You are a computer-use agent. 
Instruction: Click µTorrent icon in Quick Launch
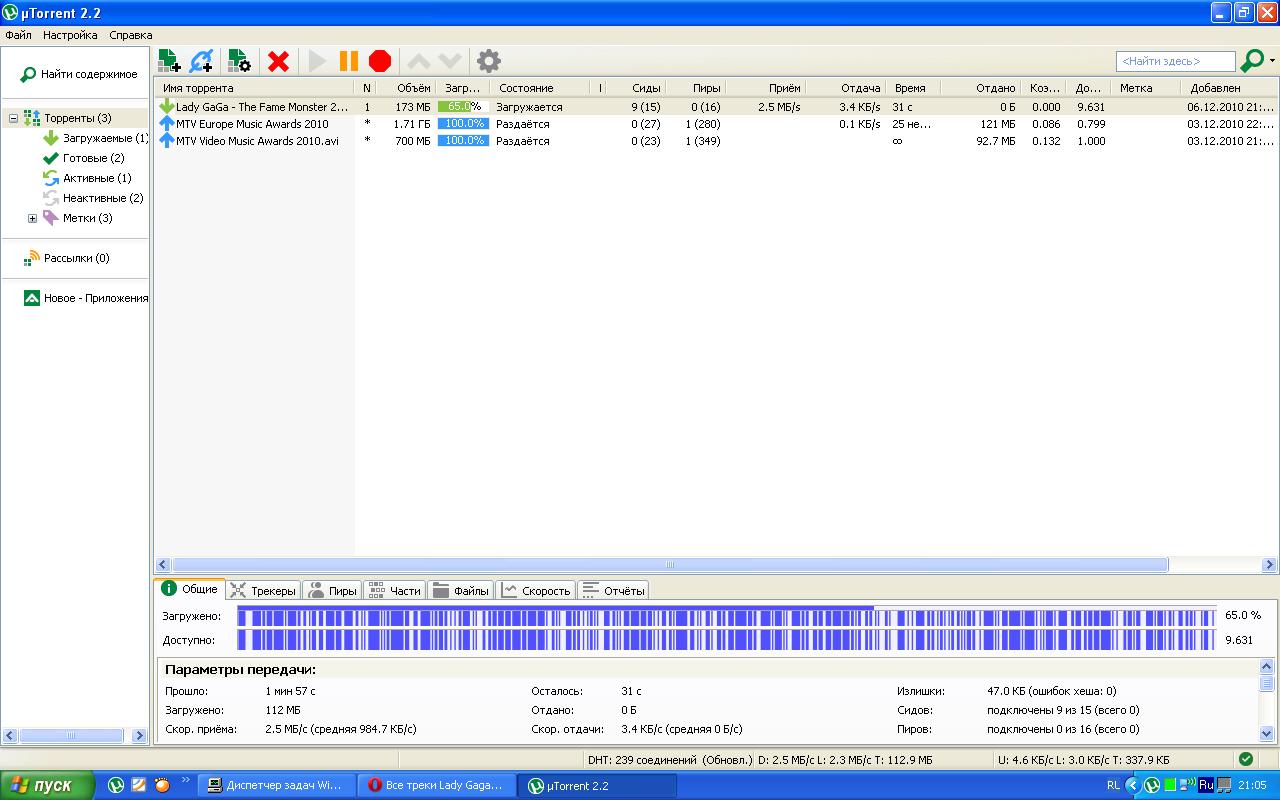pos(116,785)
